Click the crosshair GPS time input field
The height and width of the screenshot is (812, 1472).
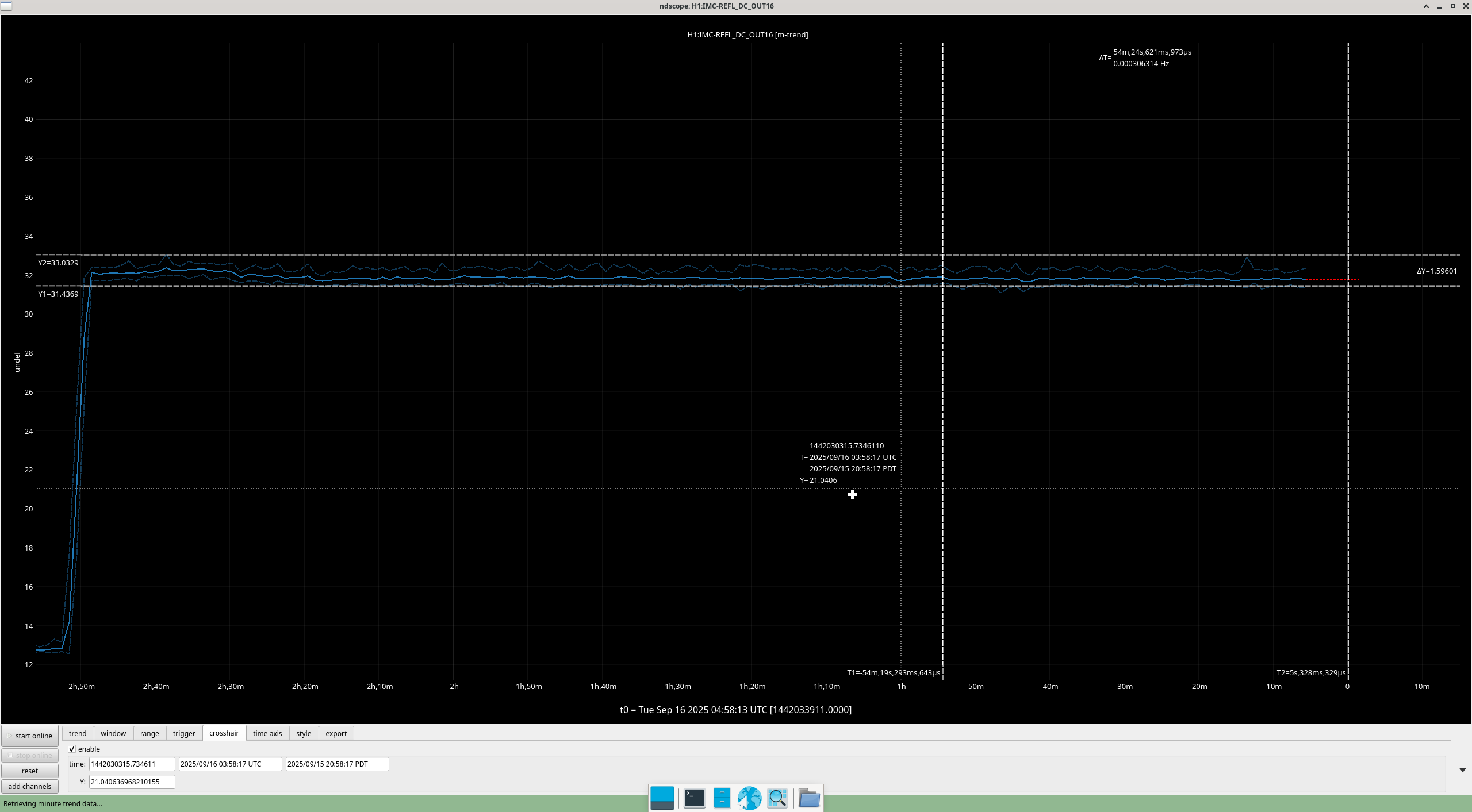[x=132, y=764]
